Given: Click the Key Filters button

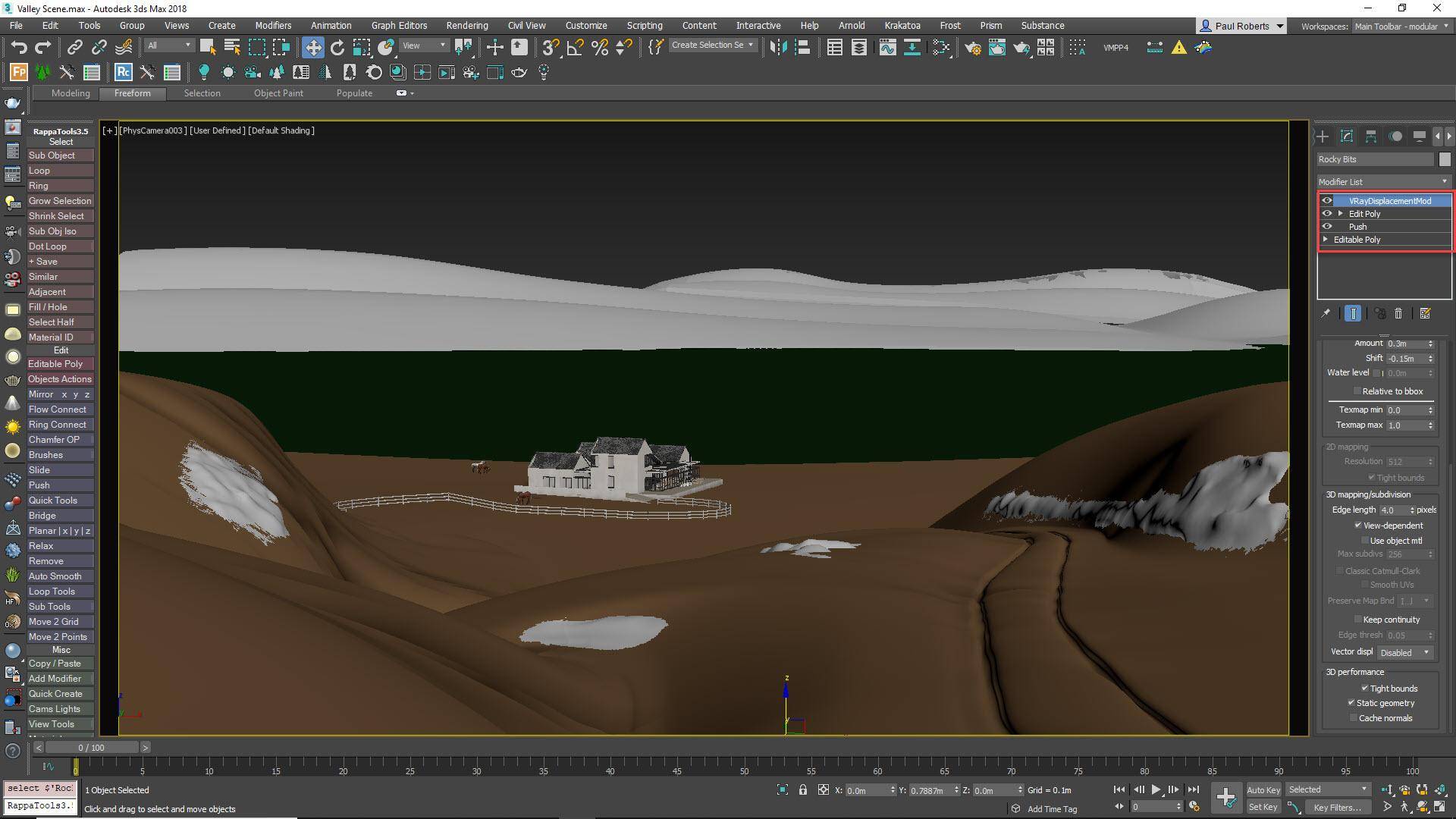Looking at the screenshot, I should [1338, 807].
